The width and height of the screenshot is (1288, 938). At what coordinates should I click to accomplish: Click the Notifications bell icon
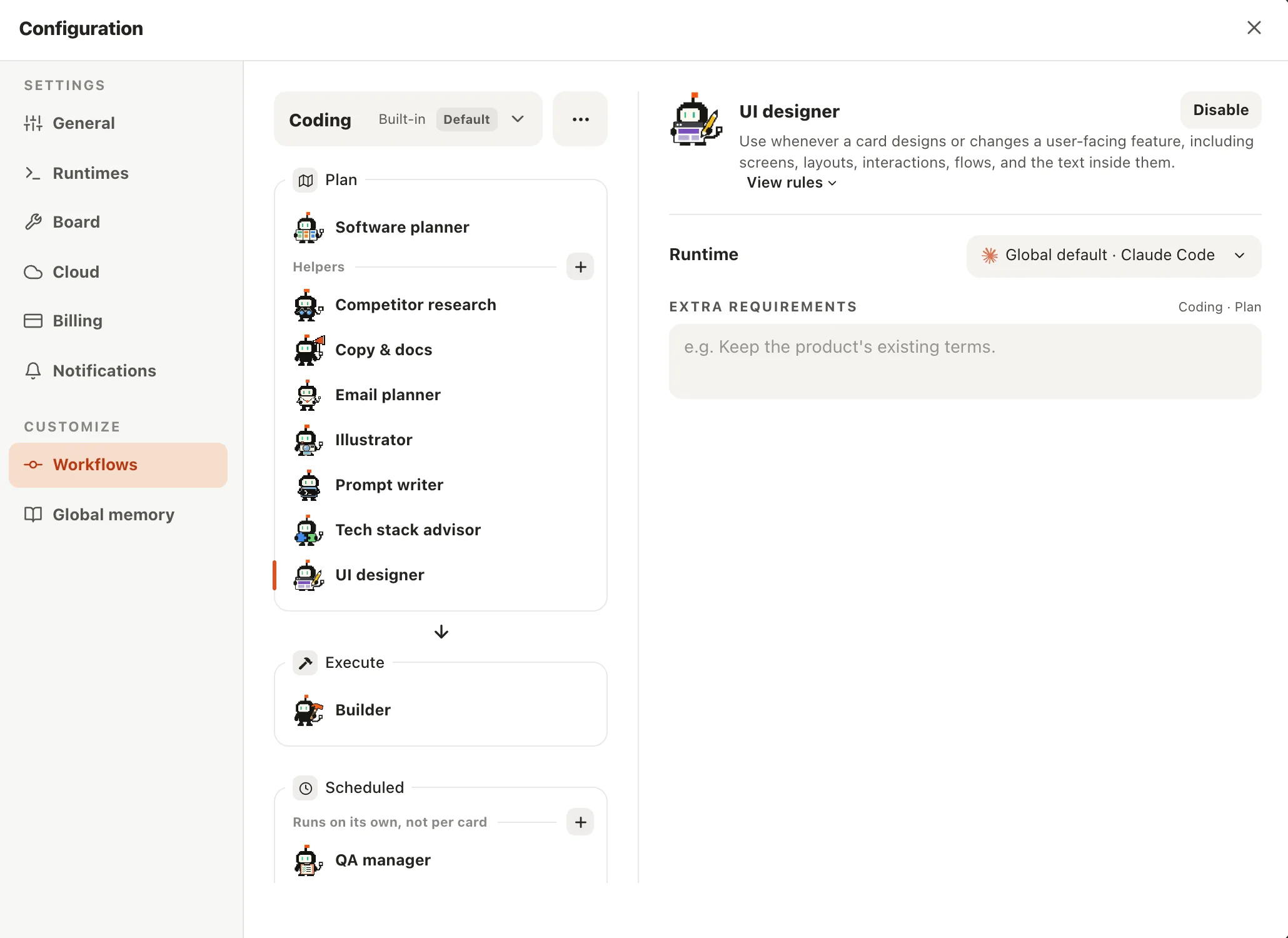coord(33,371)
